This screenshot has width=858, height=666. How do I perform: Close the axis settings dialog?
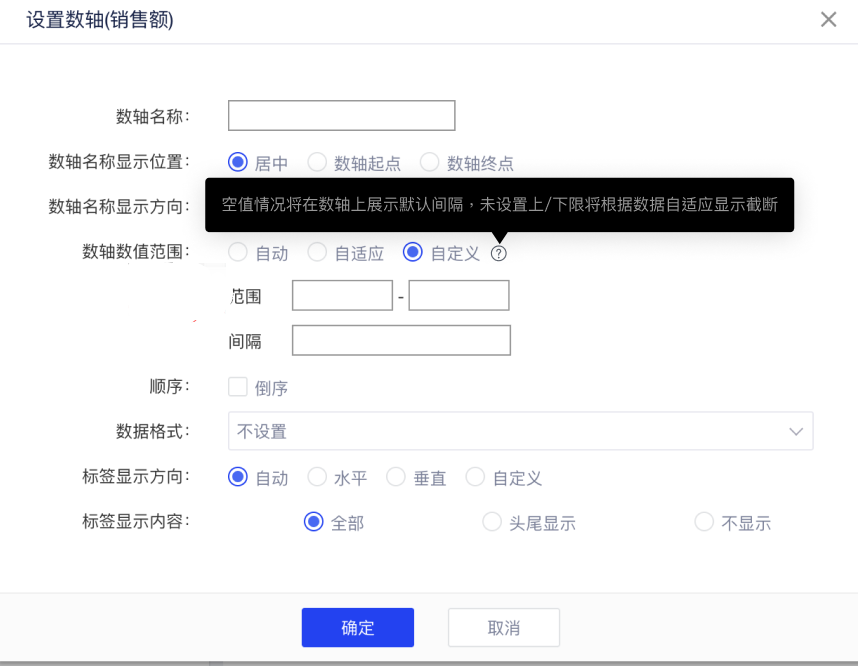pos(828,19)
